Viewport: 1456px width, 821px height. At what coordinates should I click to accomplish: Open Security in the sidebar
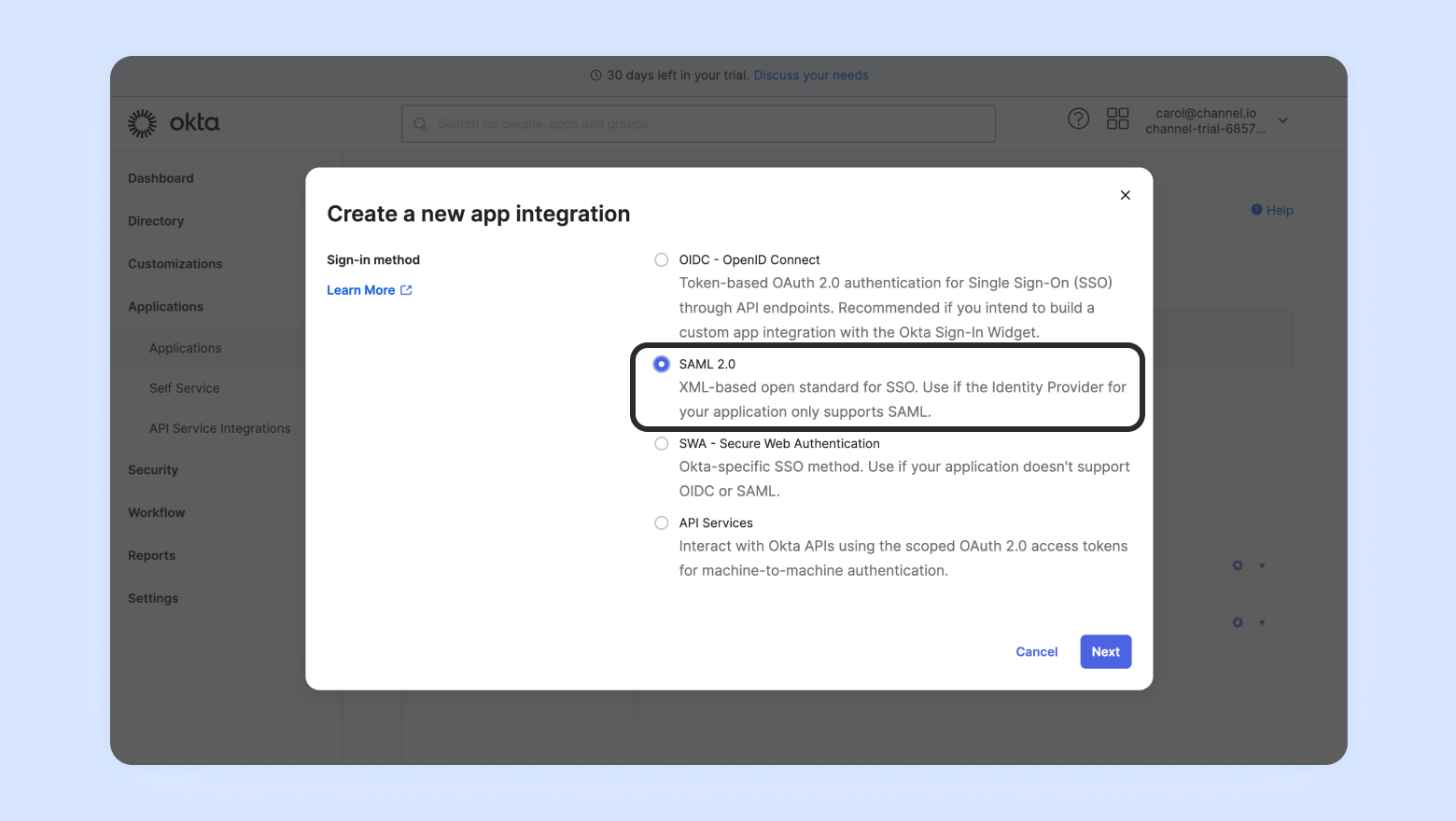coord(153,470)
